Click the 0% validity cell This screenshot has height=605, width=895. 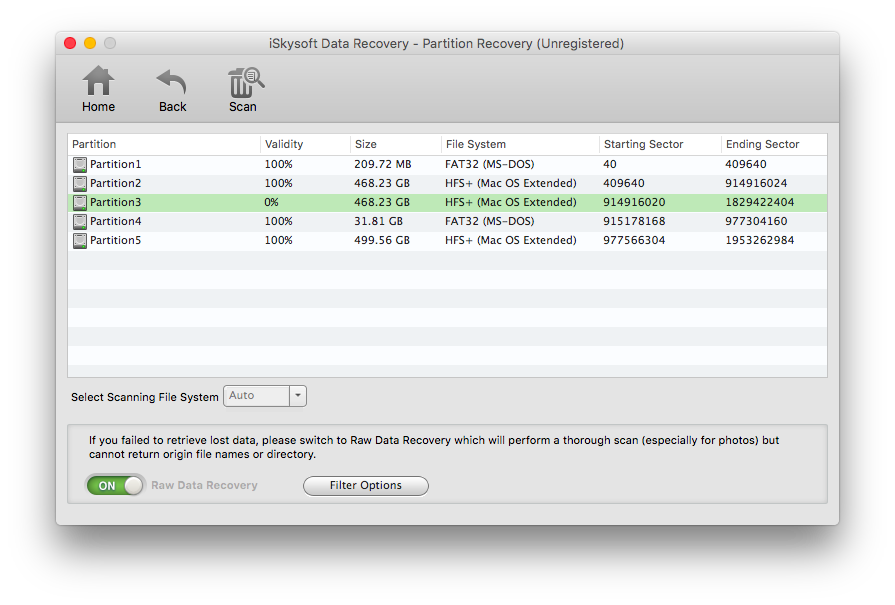[x=271, y=202]
